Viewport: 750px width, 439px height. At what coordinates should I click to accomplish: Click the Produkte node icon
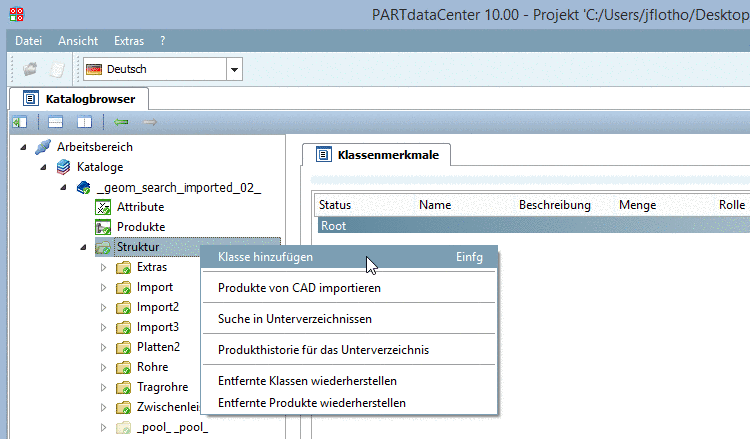pyautogui.click(x=103, y=227)
